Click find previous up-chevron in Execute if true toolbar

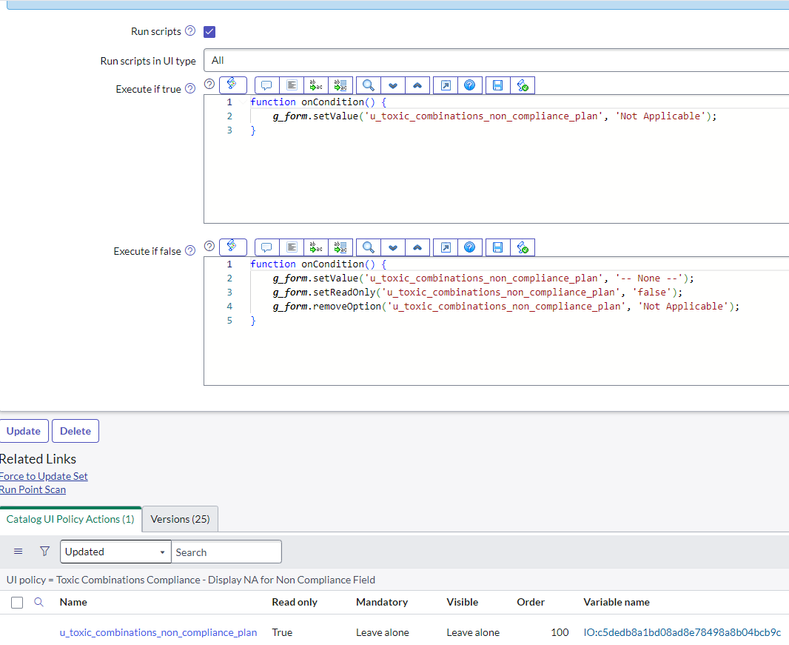[417, 86]
